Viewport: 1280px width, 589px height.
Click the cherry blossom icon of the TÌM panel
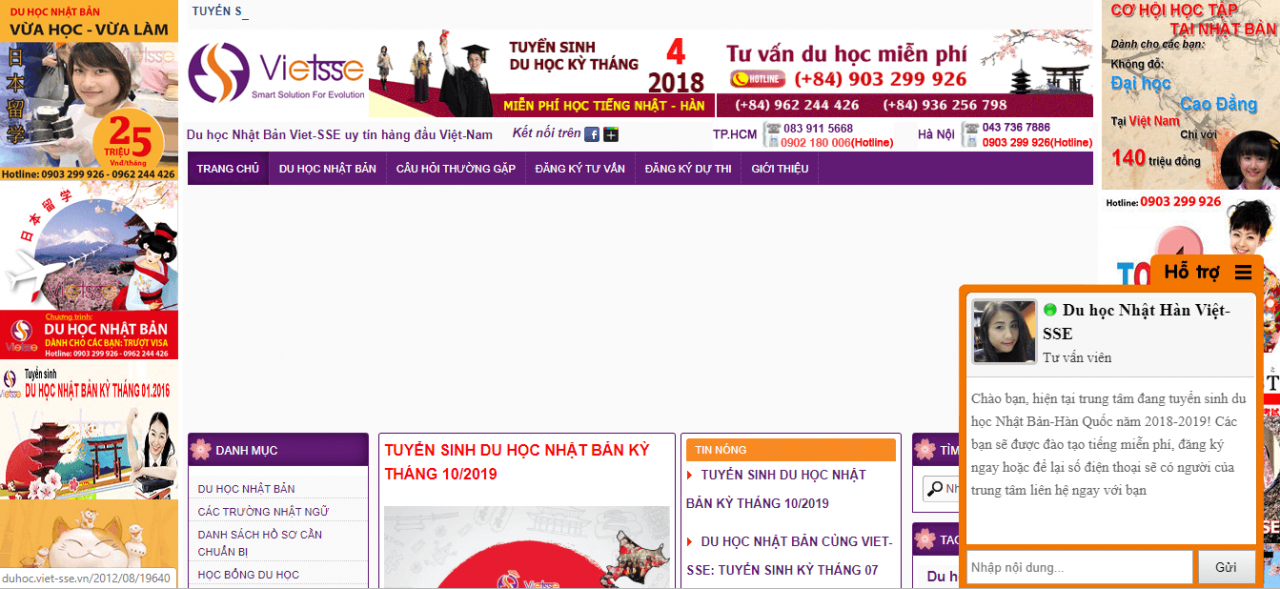point(925,450)
